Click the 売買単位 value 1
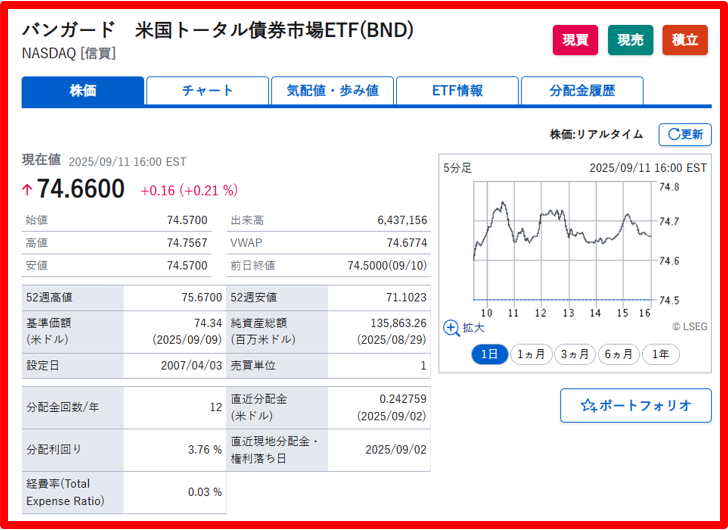This screenshot has height=530, width=728. coord(423,366)
